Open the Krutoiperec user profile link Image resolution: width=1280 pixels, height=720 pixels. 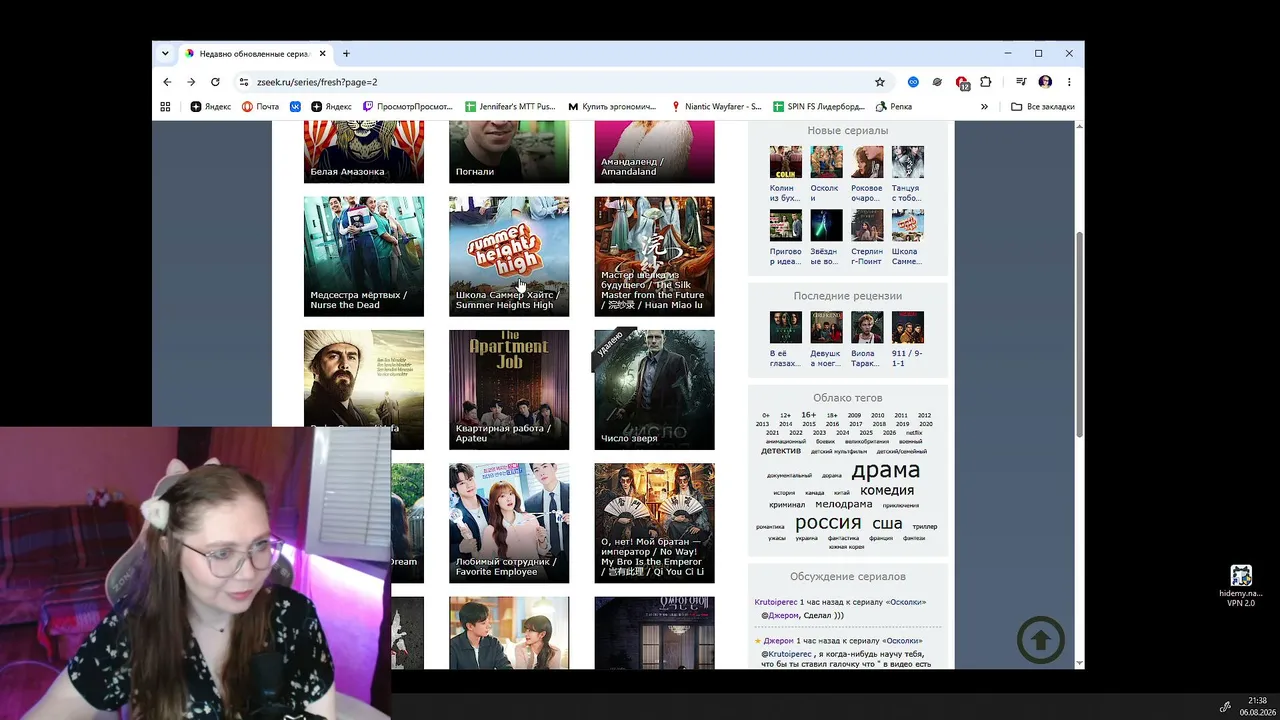(x=776, y=602)
